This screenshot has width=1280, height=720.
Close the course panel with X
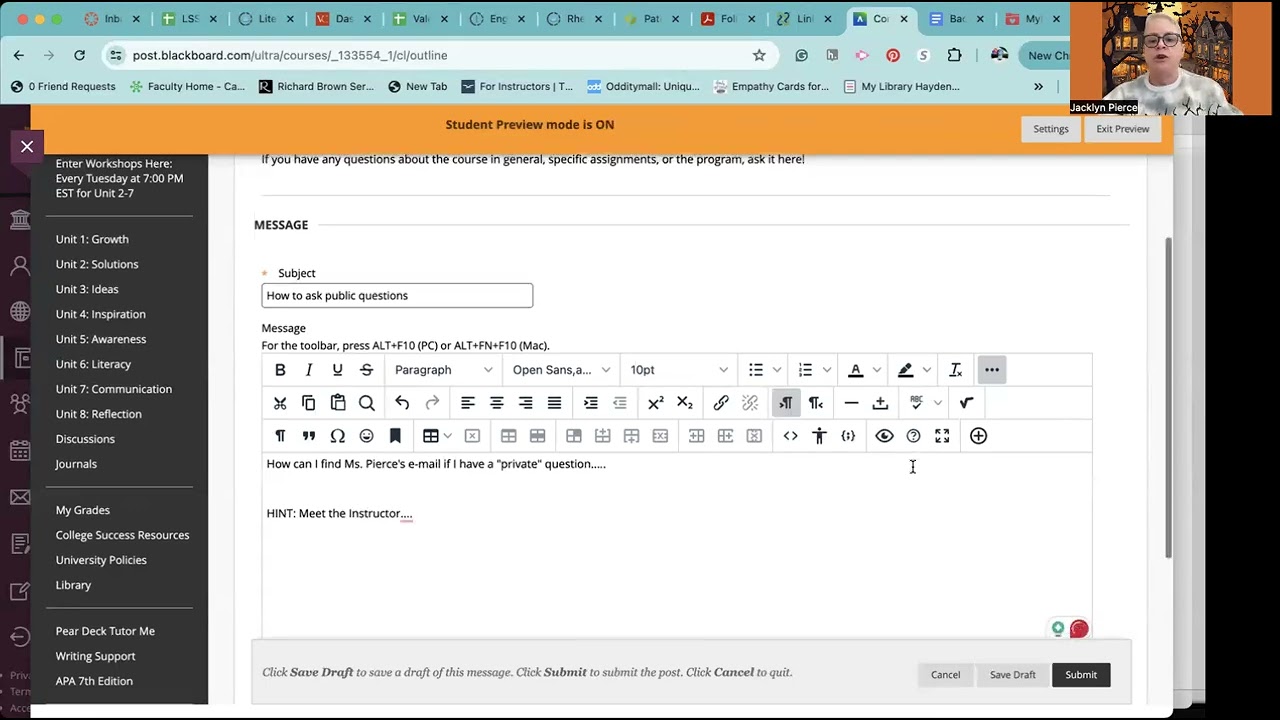[27, 147]
